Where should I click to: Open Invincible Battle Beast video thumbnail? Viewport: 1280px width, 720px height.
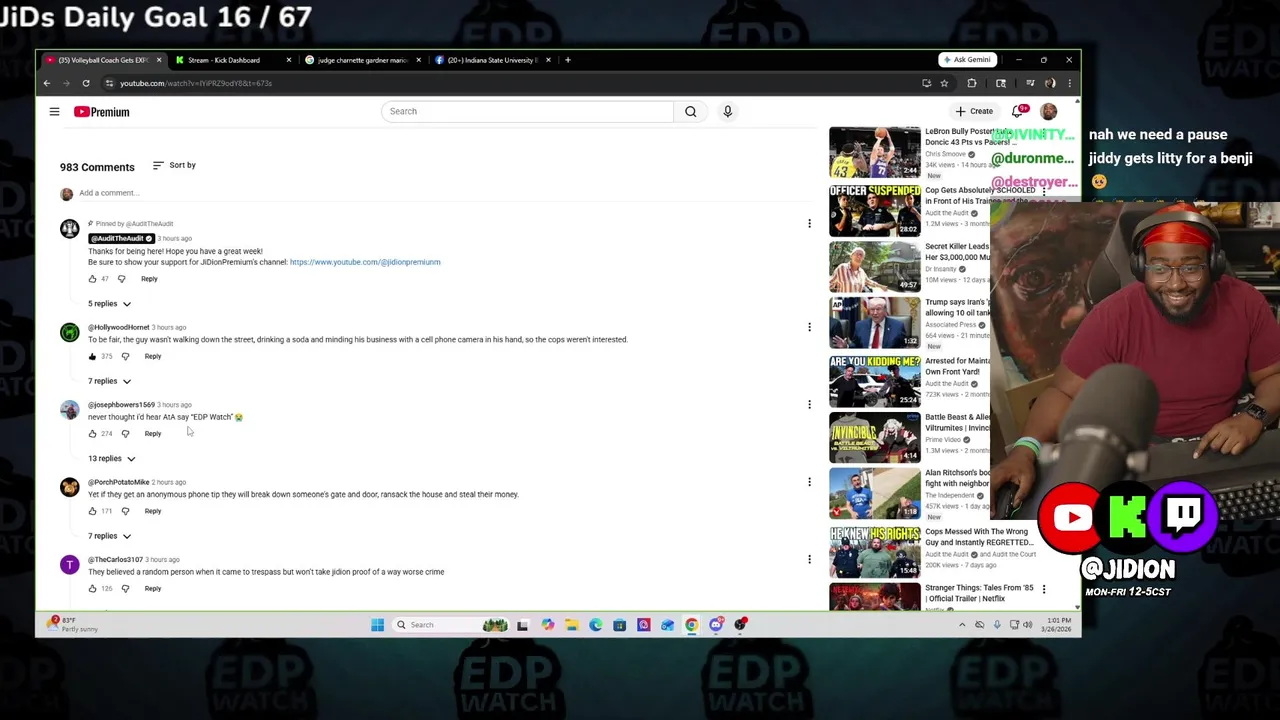point(874,437)
